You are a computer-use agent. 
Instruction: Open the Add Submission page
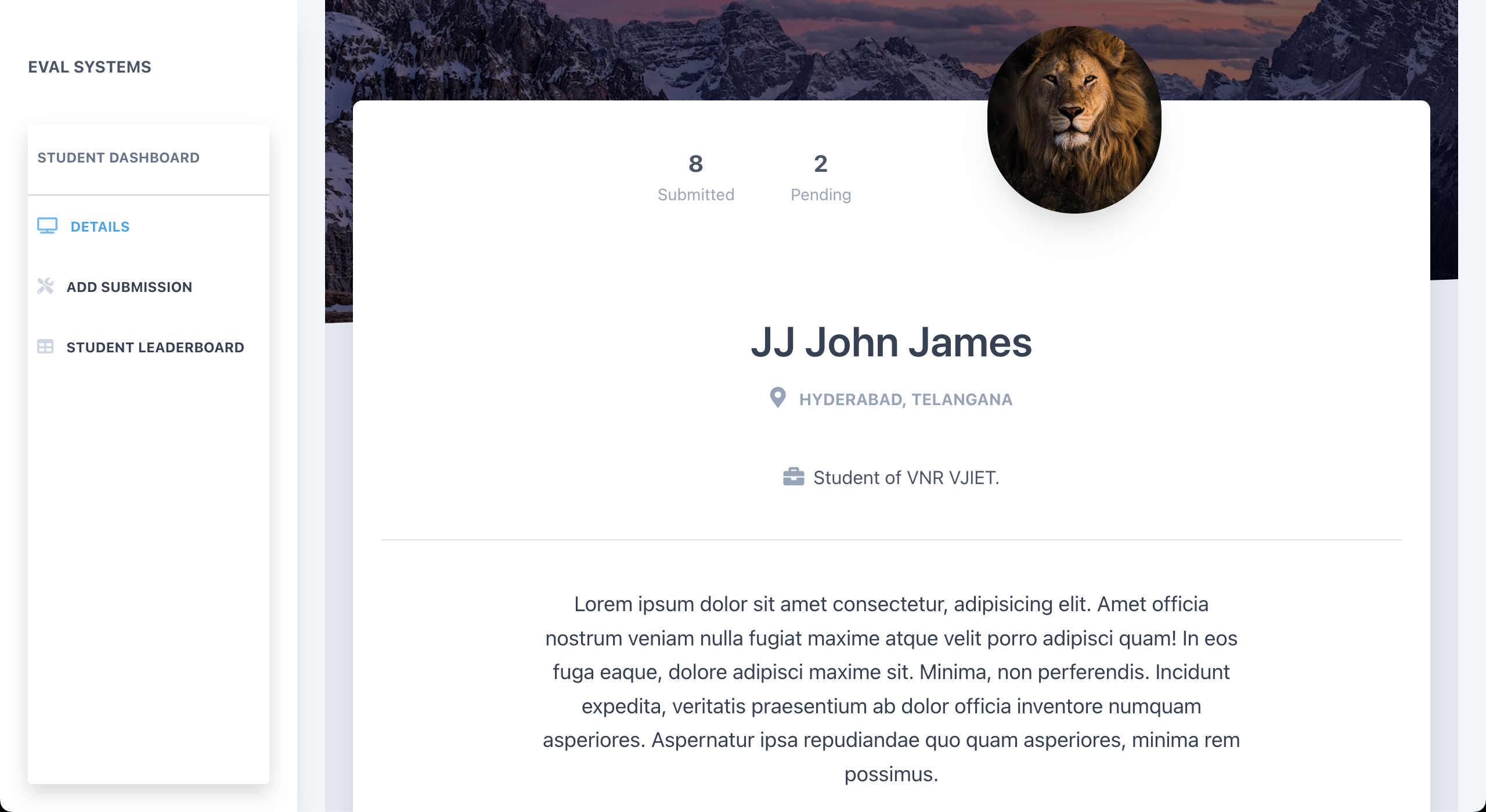click(129, 287)
